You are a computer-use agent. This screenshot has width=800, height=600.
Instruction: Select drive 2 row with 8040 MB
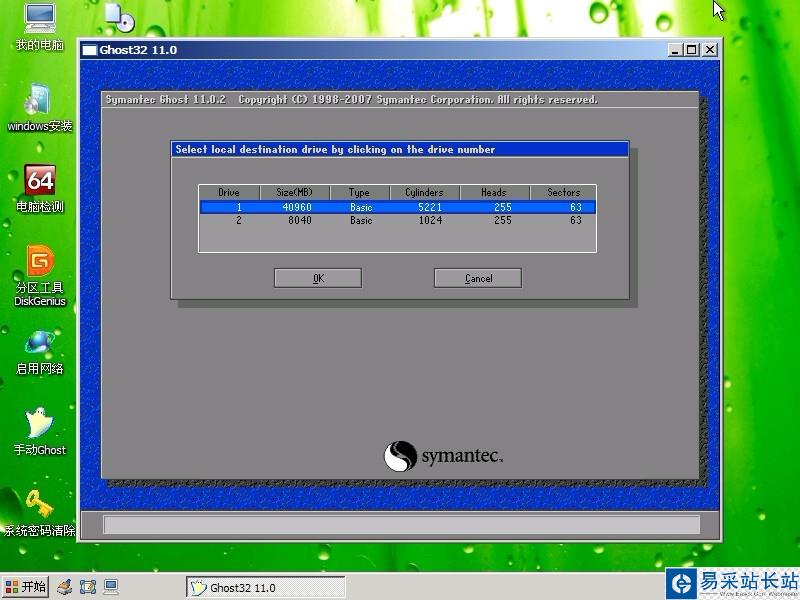point(397,220)
